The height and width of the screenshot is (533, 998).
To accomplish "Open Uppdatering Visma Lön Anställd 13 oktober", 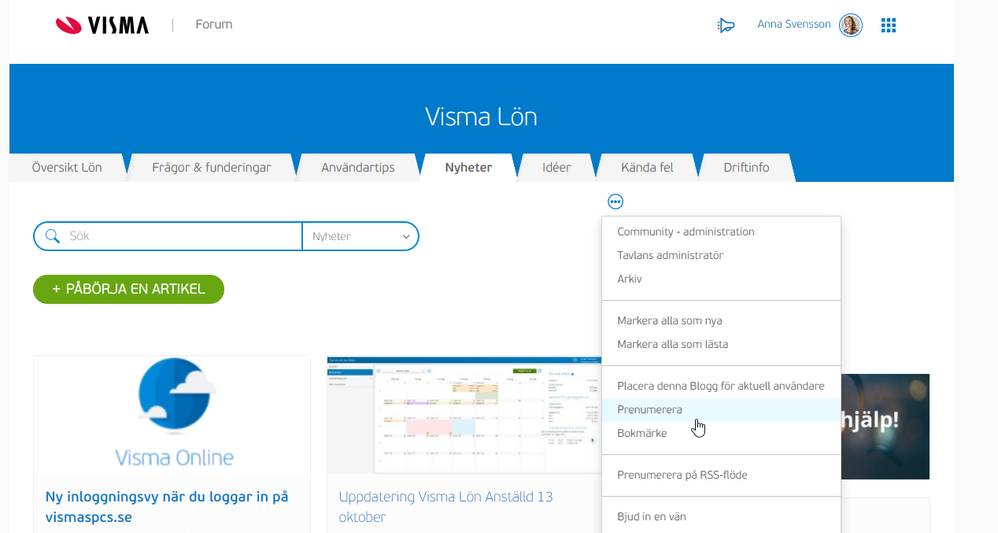I will (x=446, y=507).
